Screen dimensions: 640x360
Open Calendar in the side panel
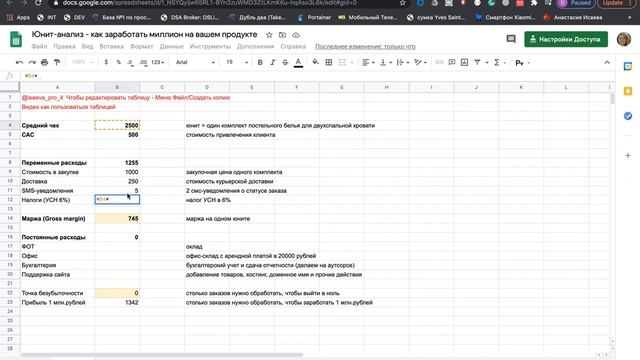[628, 67]
